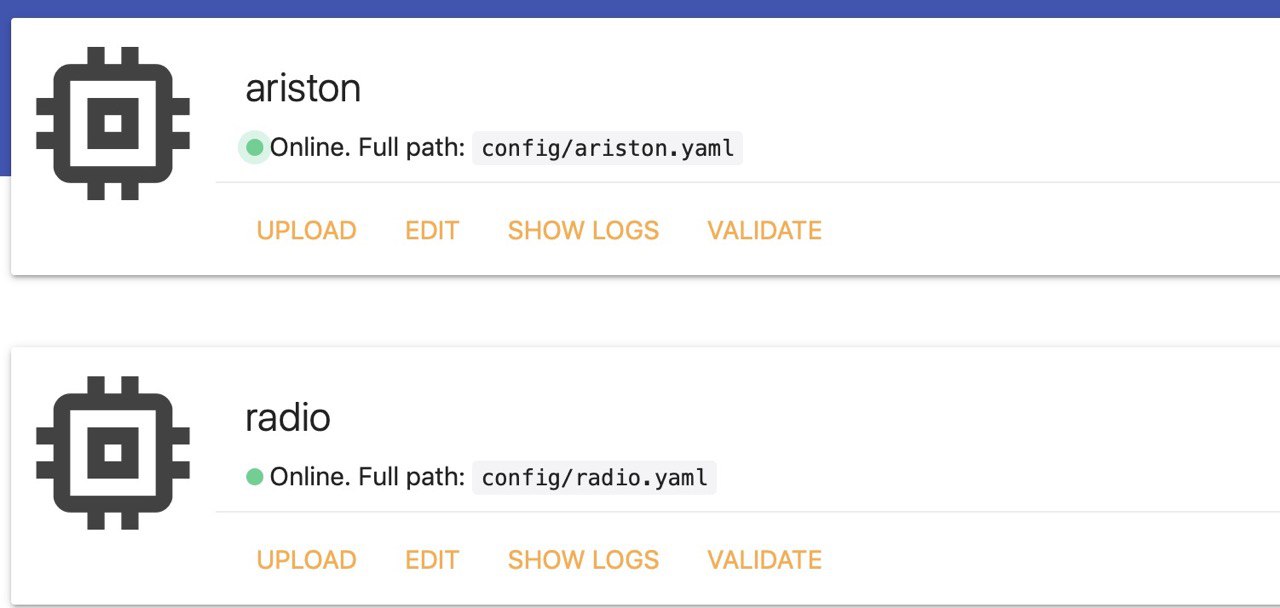This screenshot has width=1280, height=608.
Task: Upload firmware to the radio node
Action: [x=306, y=560]
